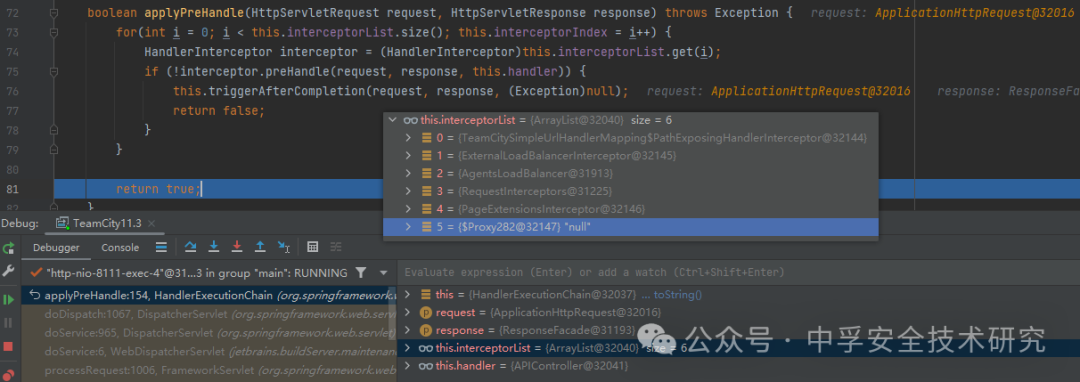Select doService:965 DispatcherServlet frame
1080x382 pixels.
coord(209,333)
